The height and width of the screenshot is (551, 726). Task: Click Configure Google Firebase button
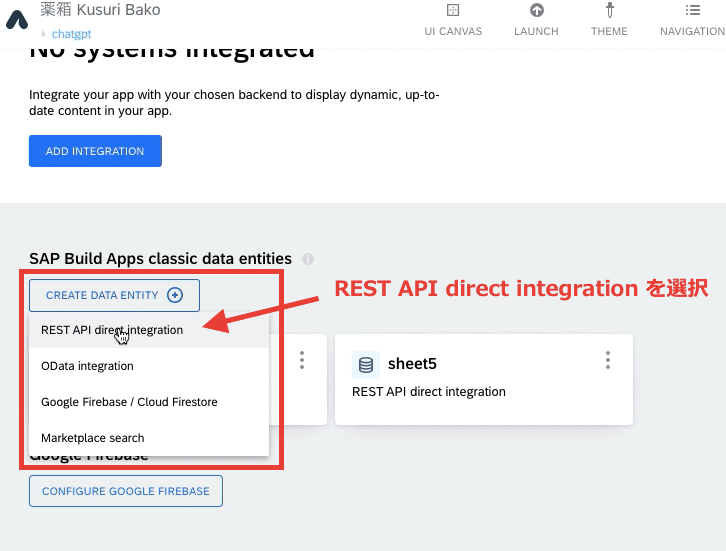[x=126, y=491]
